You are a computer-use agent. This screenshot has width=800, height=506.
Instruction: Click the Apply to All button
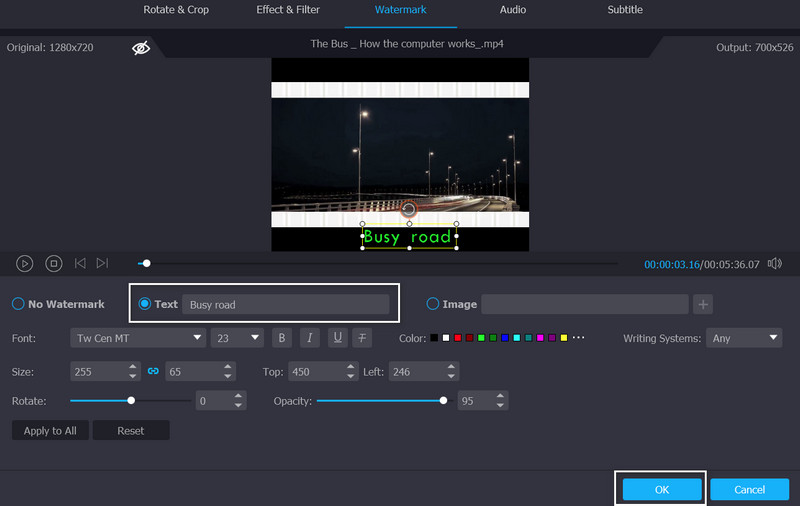50,430
